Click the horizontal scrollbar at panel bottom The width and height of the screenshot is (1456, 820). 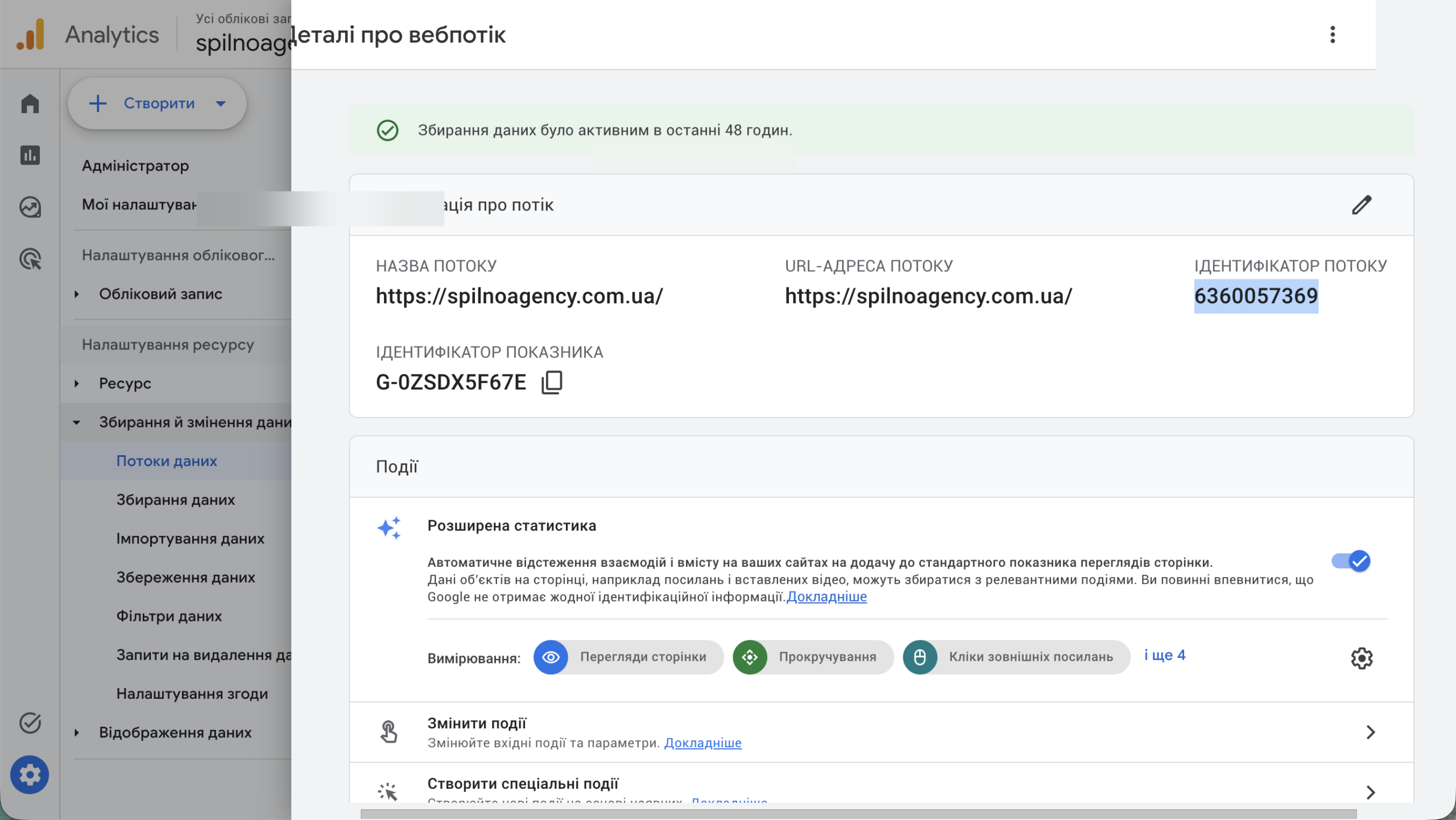click(859, 814)
